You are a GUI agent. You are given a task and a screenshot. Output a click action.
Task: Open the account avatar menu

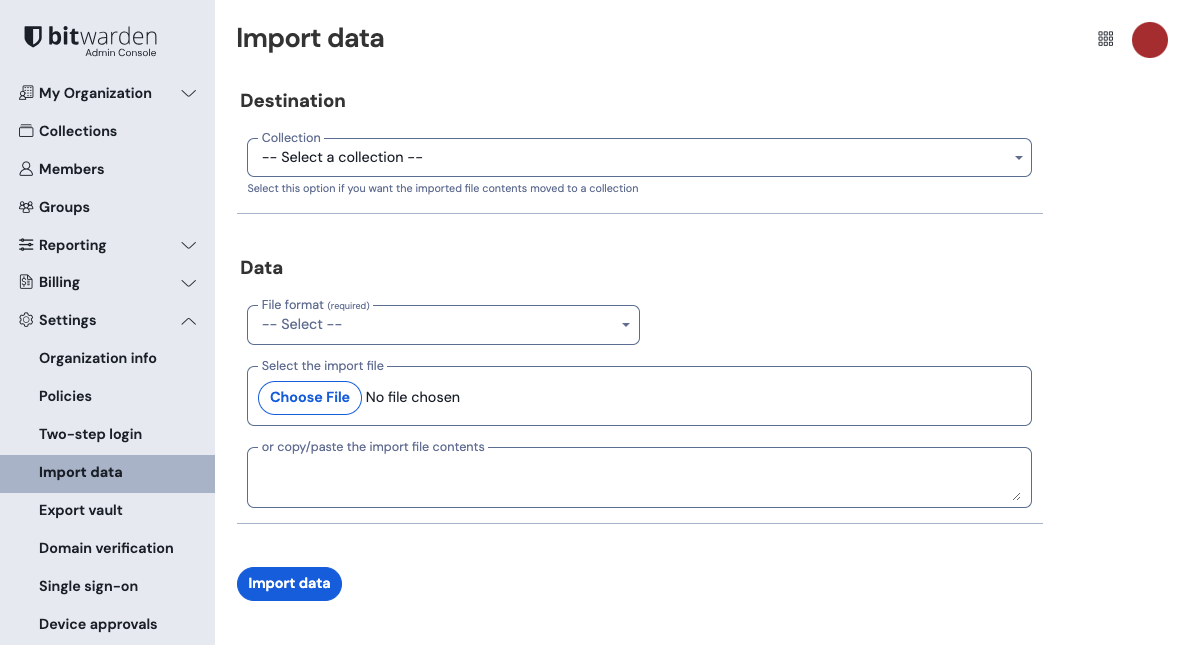click(1149, 40)
